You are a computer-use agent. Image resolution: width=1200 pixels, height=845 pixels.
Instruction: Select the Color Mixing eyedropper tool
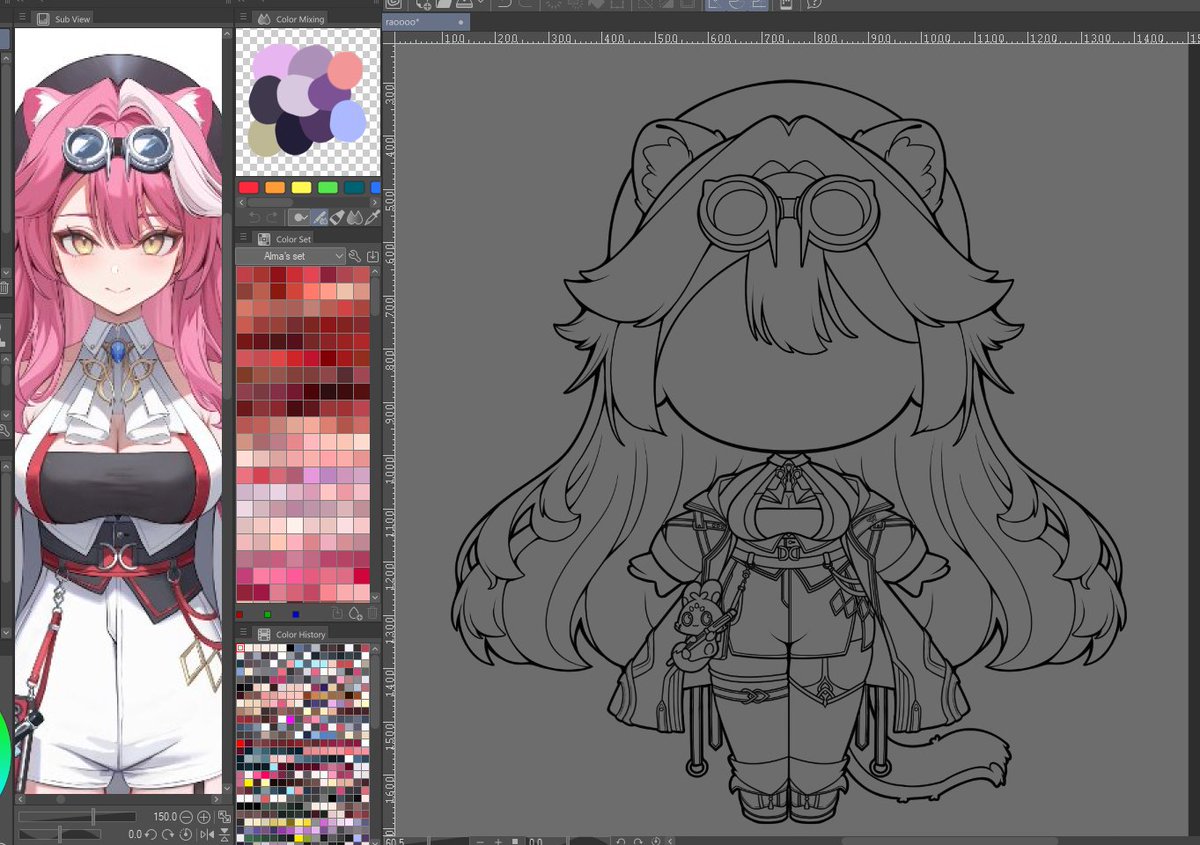tap(372, 217)
